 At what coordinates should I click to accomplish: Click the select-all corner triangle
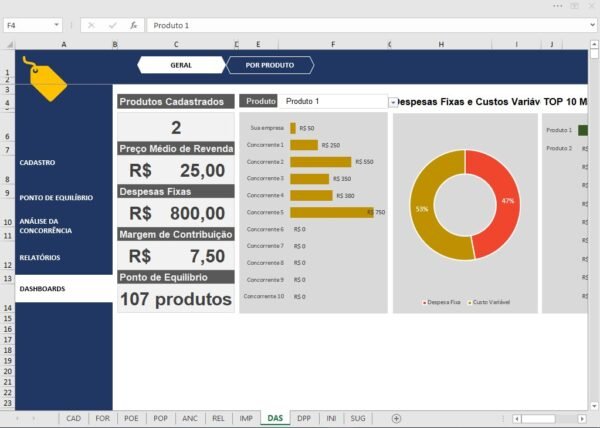coord(10,45)
